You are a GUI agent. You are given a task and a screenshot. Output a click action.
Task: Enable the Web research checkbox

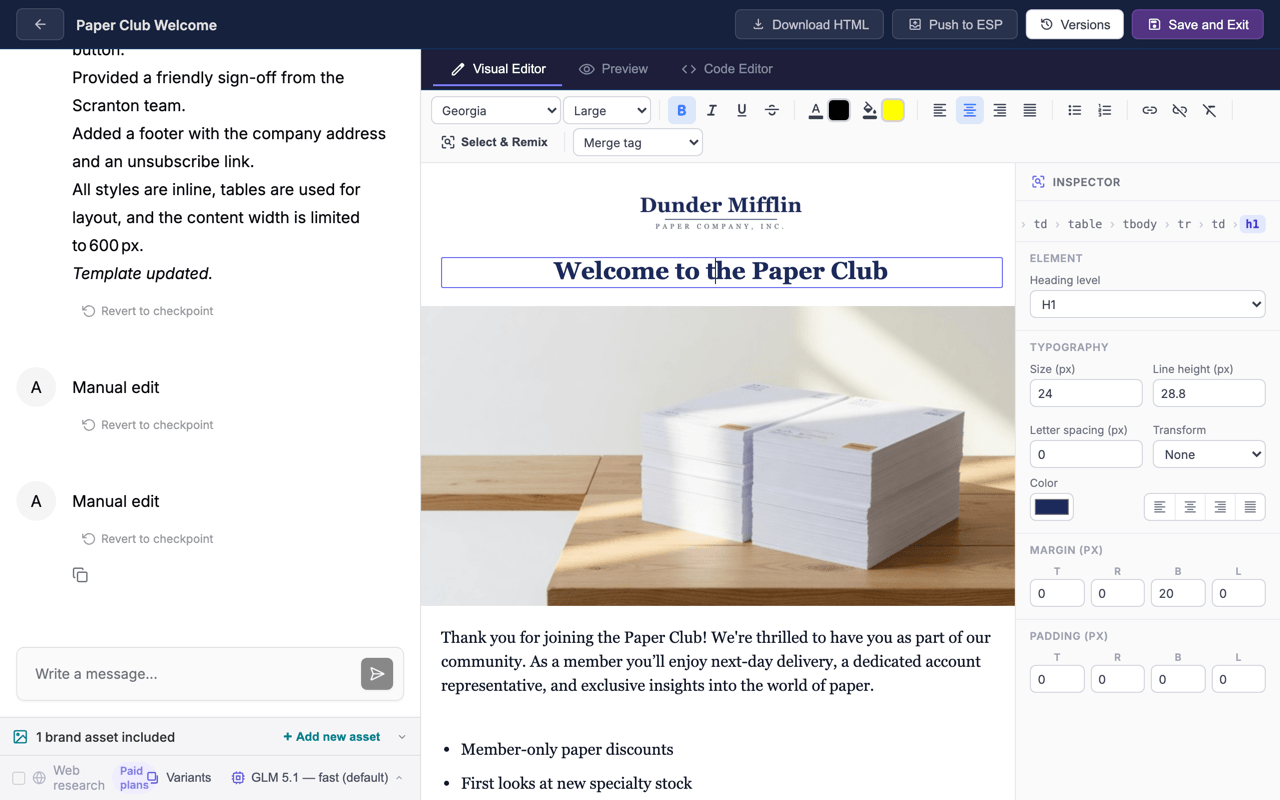(18, 778)
